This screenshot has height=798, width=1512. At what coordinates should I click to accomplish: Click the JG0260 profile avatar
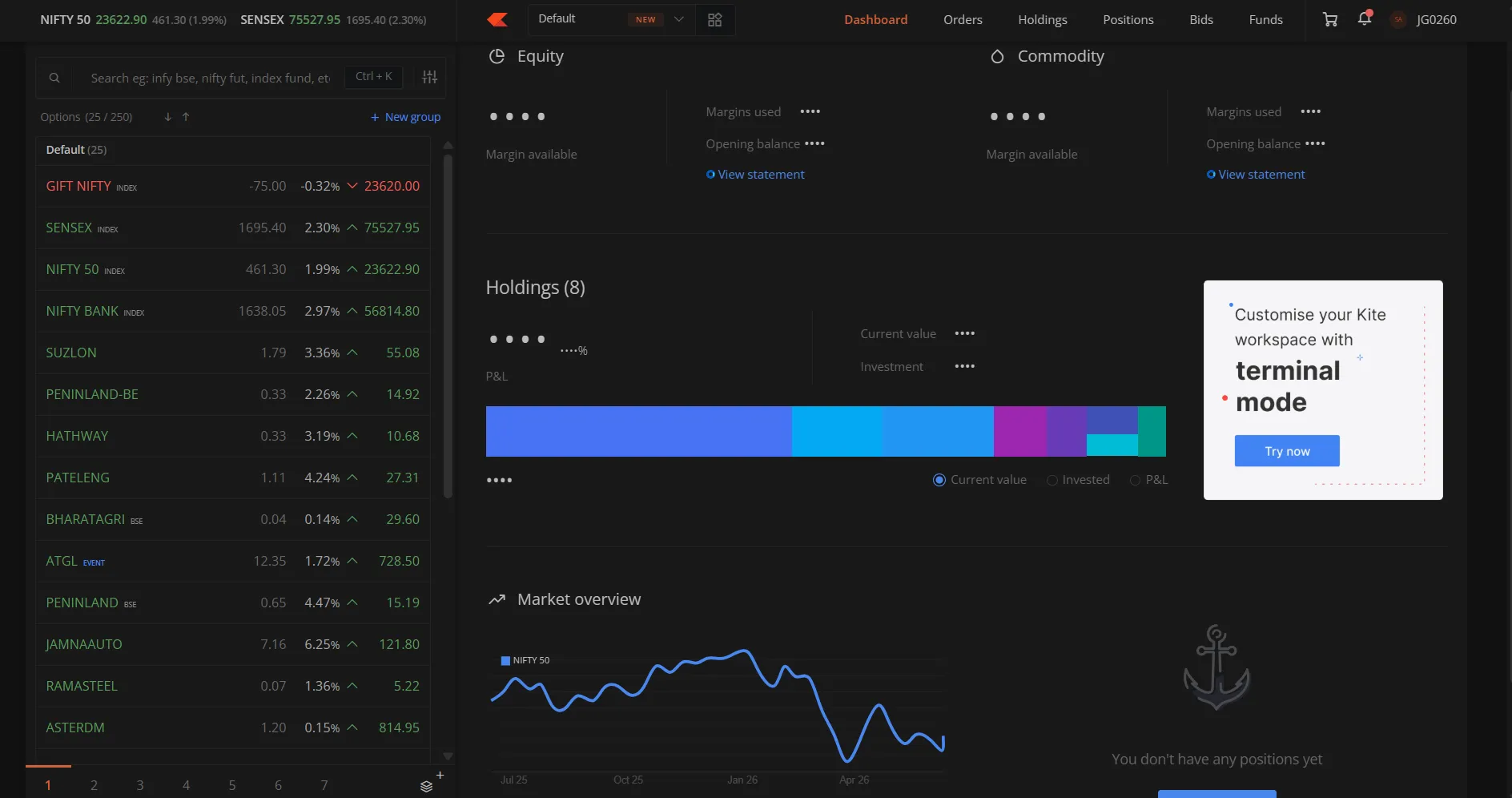(1398, 20)
